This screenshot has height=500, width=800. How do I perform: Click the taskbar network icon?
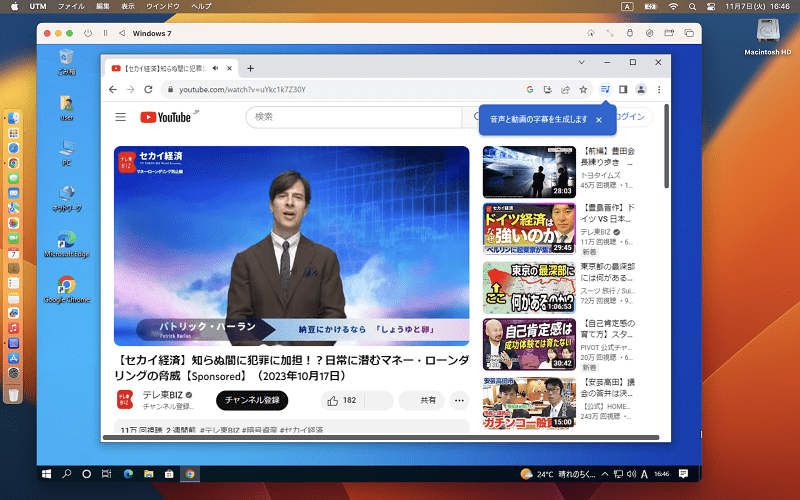[x=618, y=474]
